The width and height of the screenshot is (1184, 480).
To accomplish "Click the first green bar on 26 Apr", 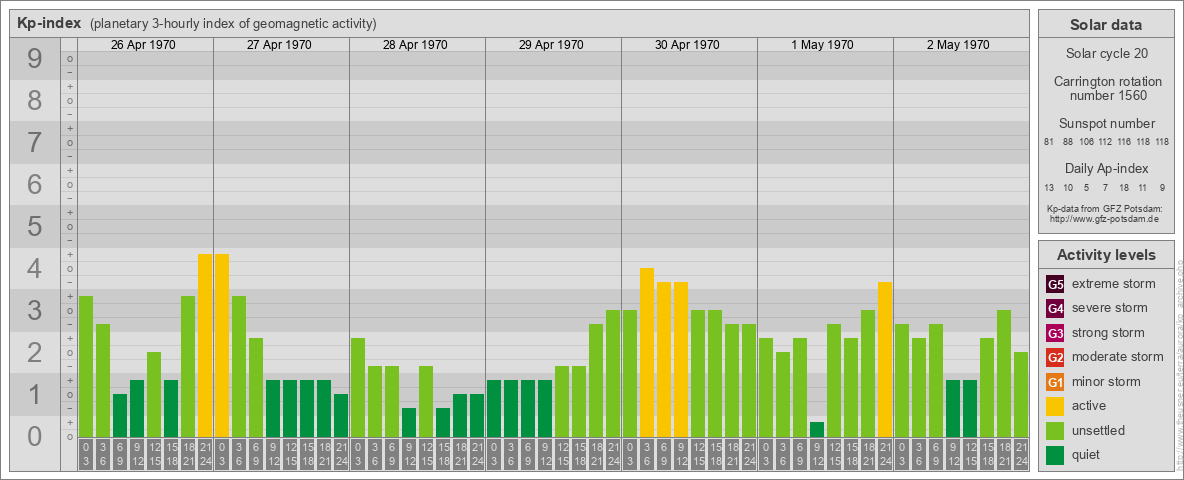I will [86, 367].
